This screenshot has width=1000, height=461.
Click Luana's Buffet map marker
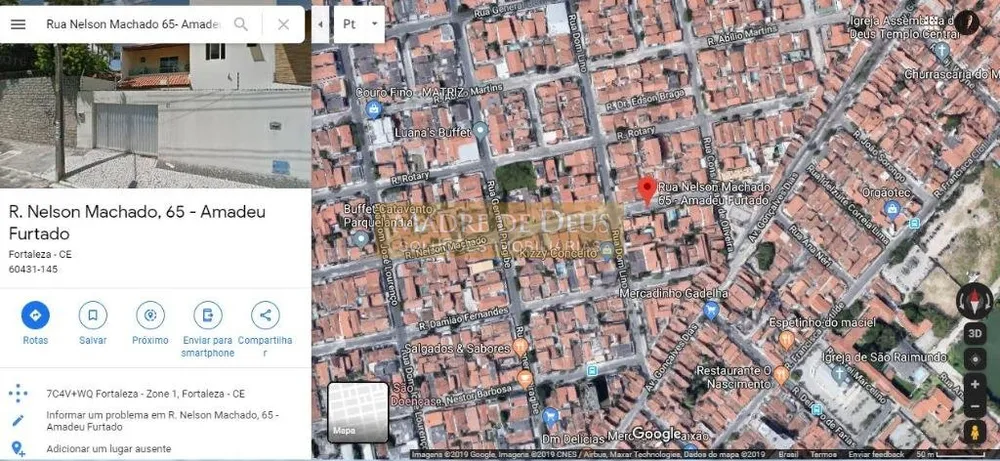click(x=480, y=133)
